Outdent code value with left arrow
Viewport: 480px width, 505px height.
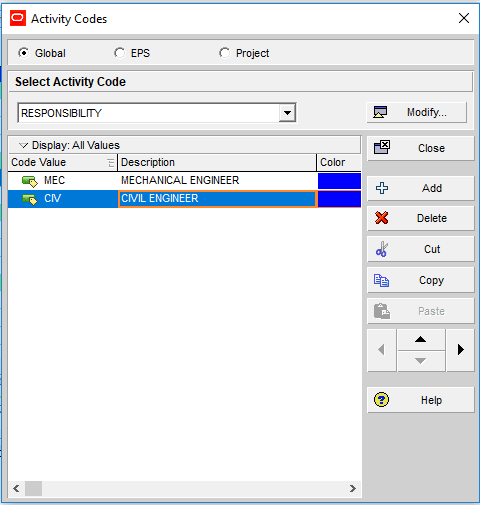tap(382, 350)
